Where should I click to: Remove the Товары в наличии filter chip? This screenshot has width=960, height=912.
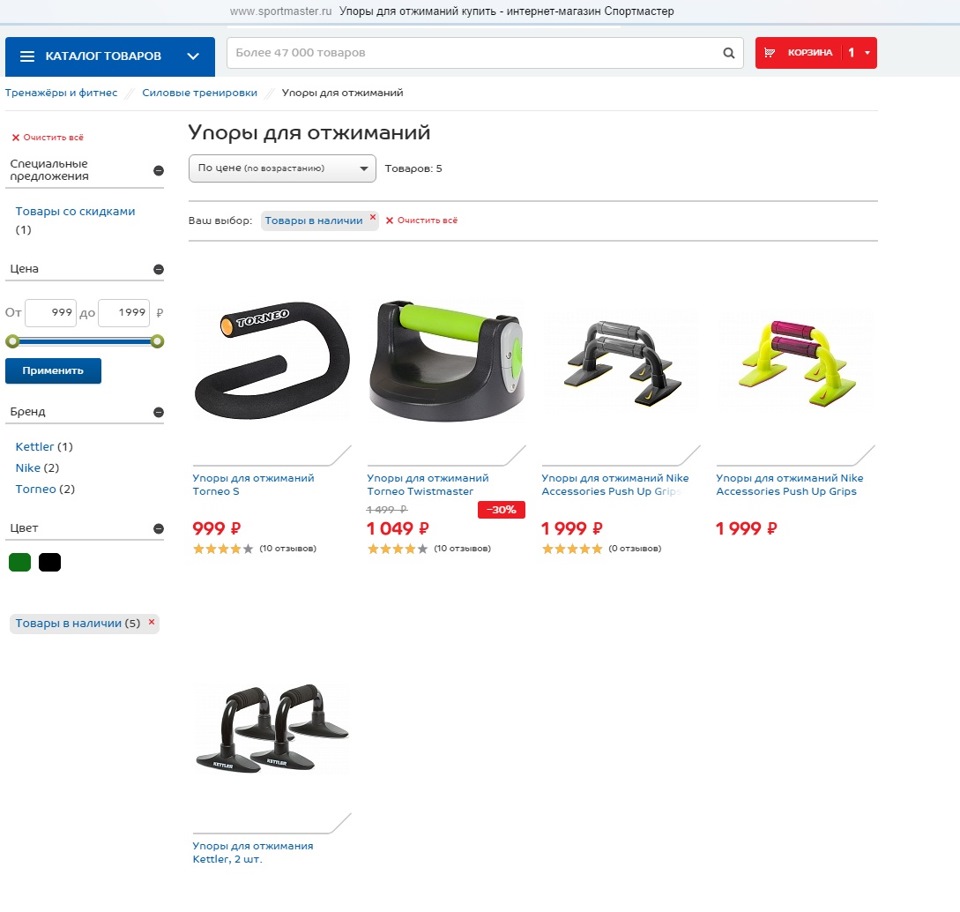pyautogui.click(x=373, y=217)
